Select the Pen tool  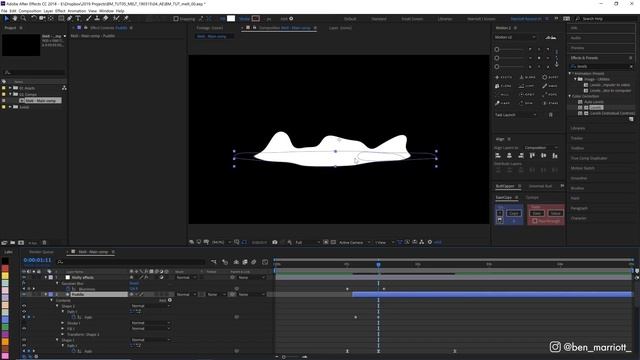pos(70,18)
